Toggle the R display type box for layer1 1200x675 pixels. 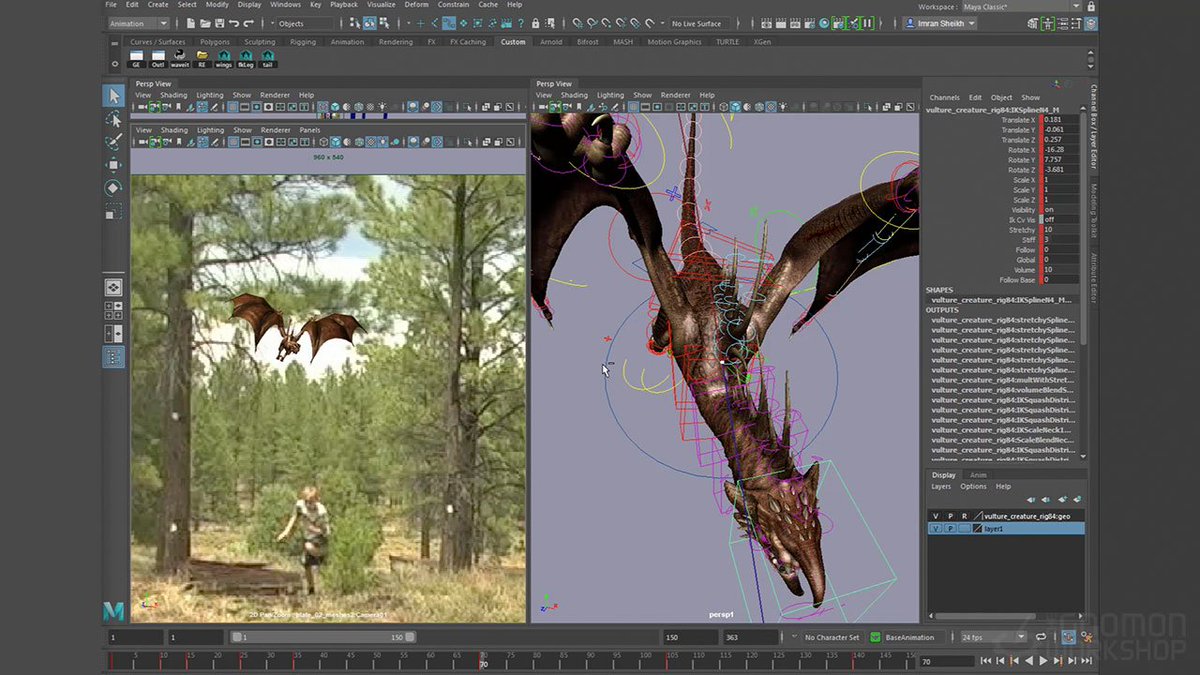tap(964, 528)
